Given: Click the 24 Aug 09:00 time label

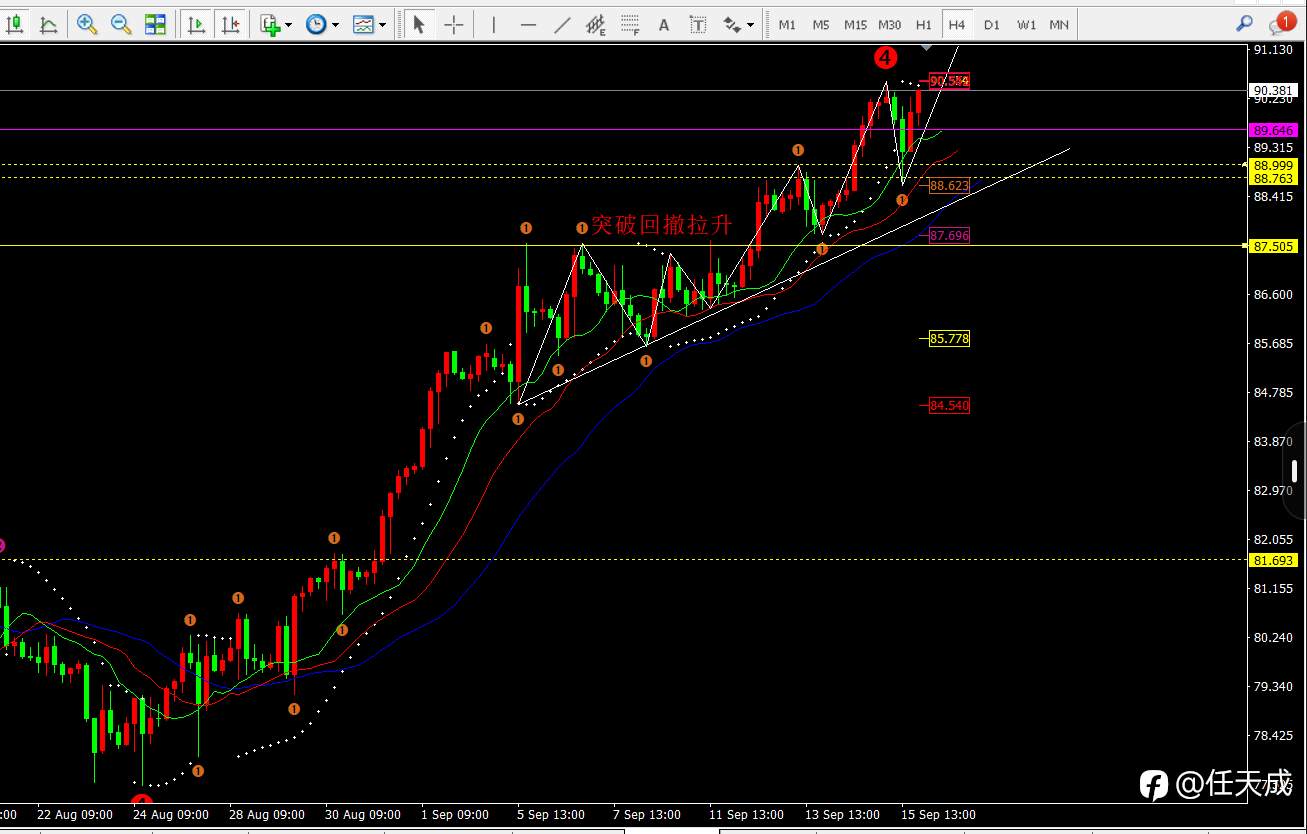Looking at the screenshot, I should (x=171, y=814).
